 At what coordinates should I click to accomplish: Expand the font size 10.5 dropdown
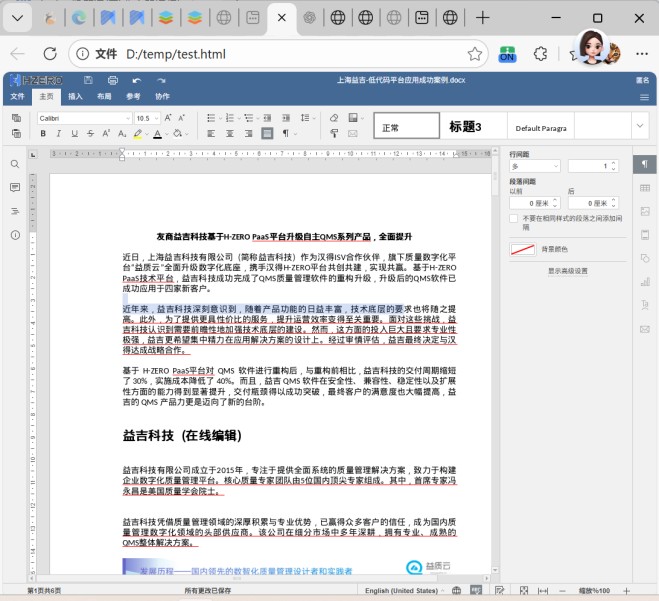(157, 118)
